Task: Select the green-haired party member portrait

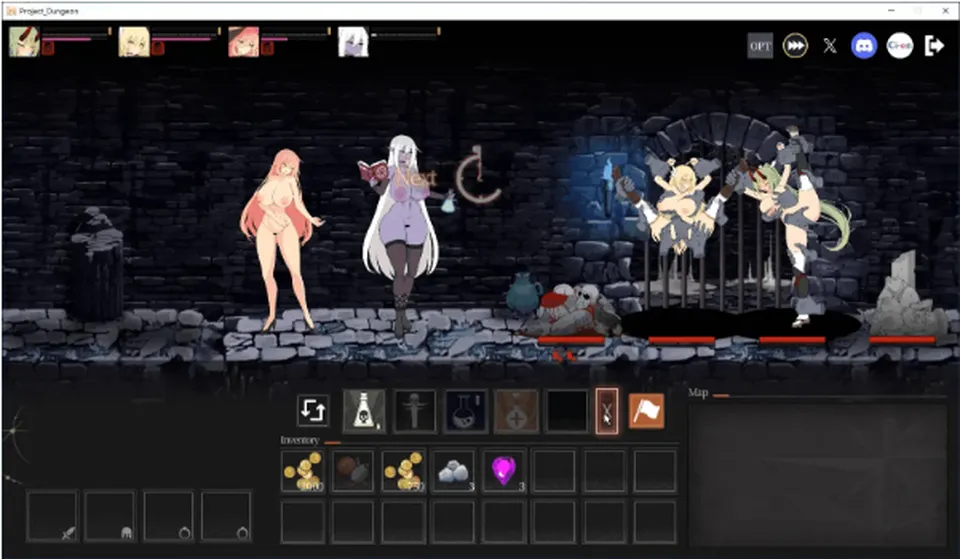Action: pos(24,42)
